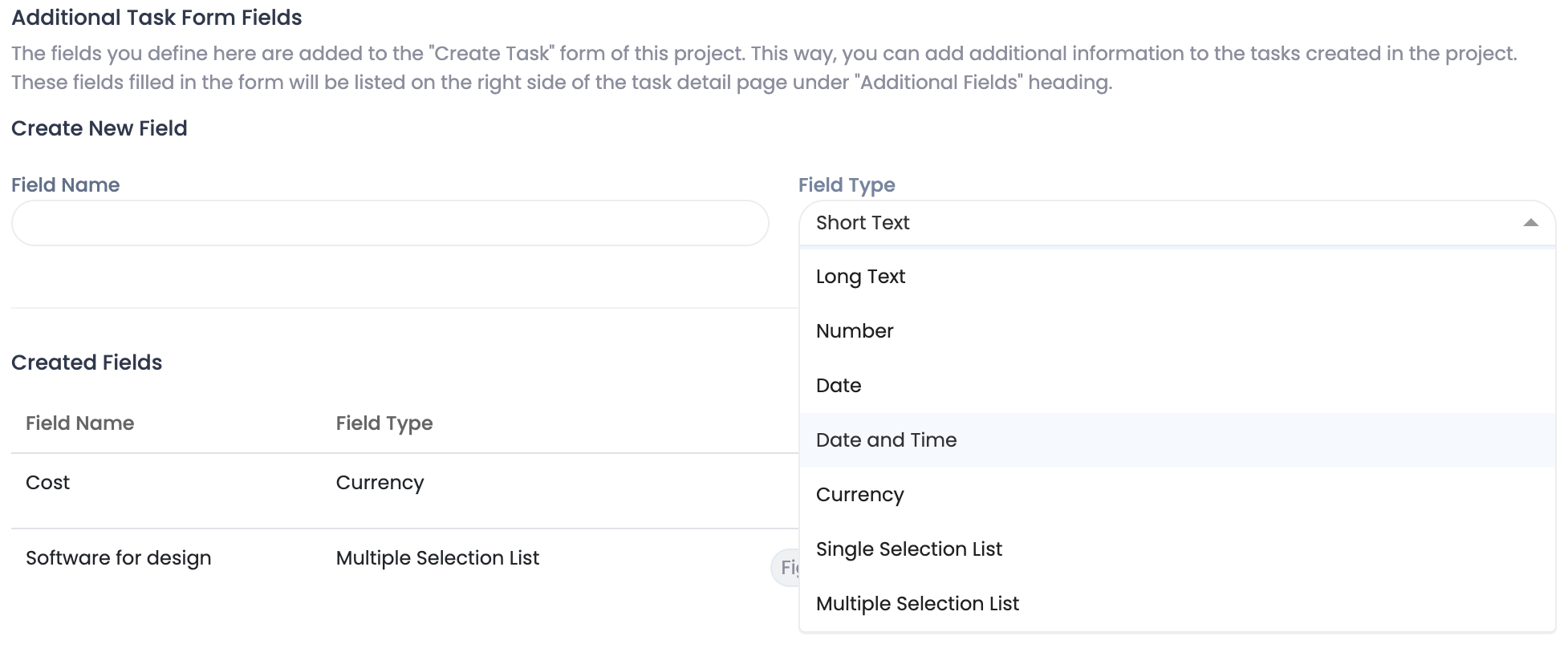
Task: Select Single Selection List option
Action: pyautogui.click(x=908, y=549)
